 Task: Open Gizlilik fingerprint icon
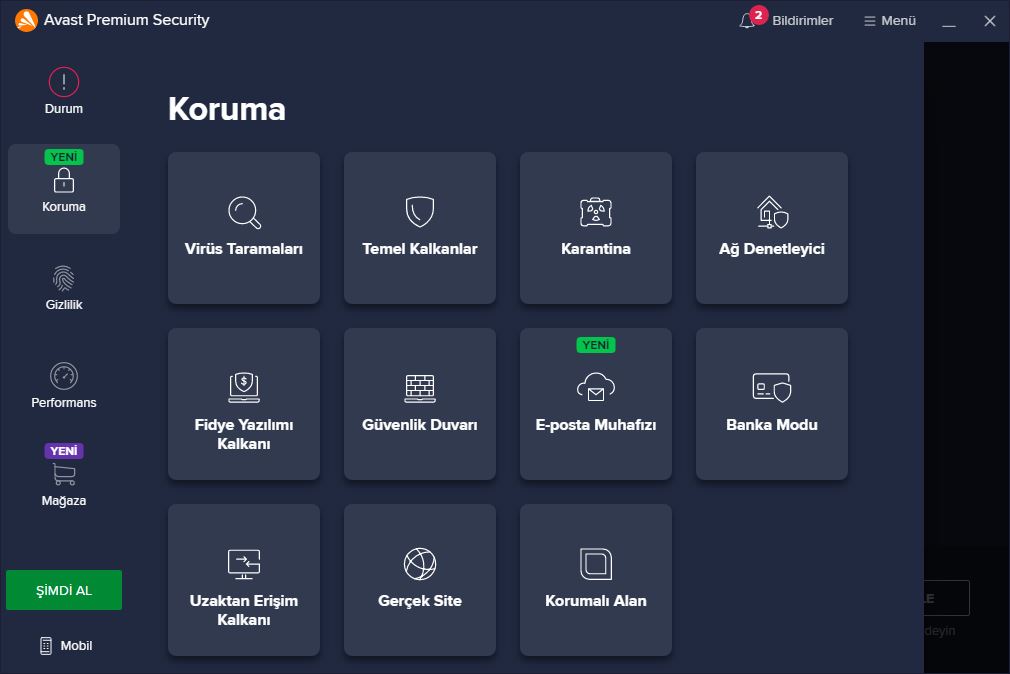click(x=64, y=278)
